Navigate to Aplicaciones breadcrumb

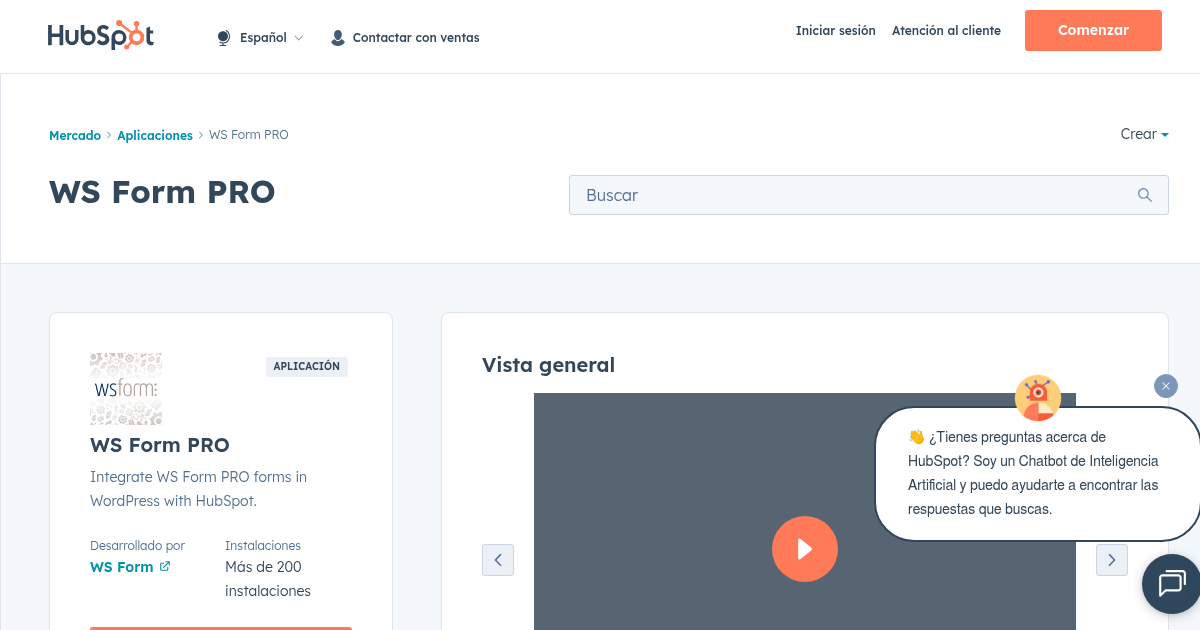pyautogui.click(x=155, y=135)
